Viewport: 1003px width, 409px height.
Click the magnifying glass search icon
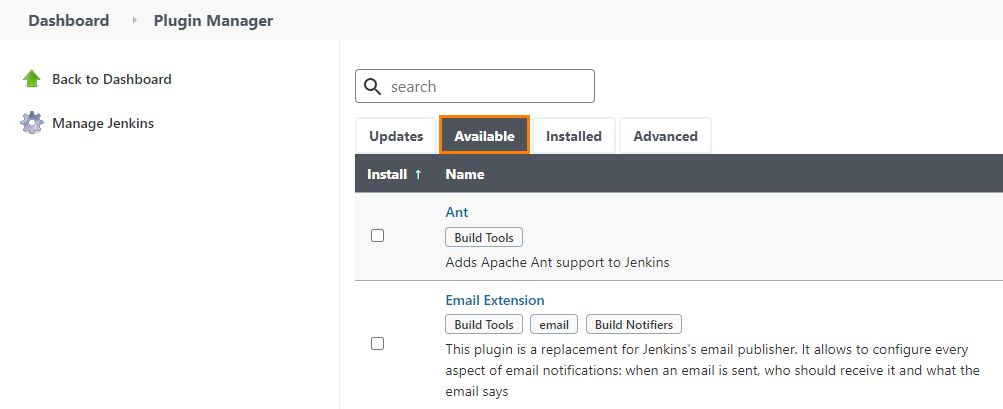point(373,87)
